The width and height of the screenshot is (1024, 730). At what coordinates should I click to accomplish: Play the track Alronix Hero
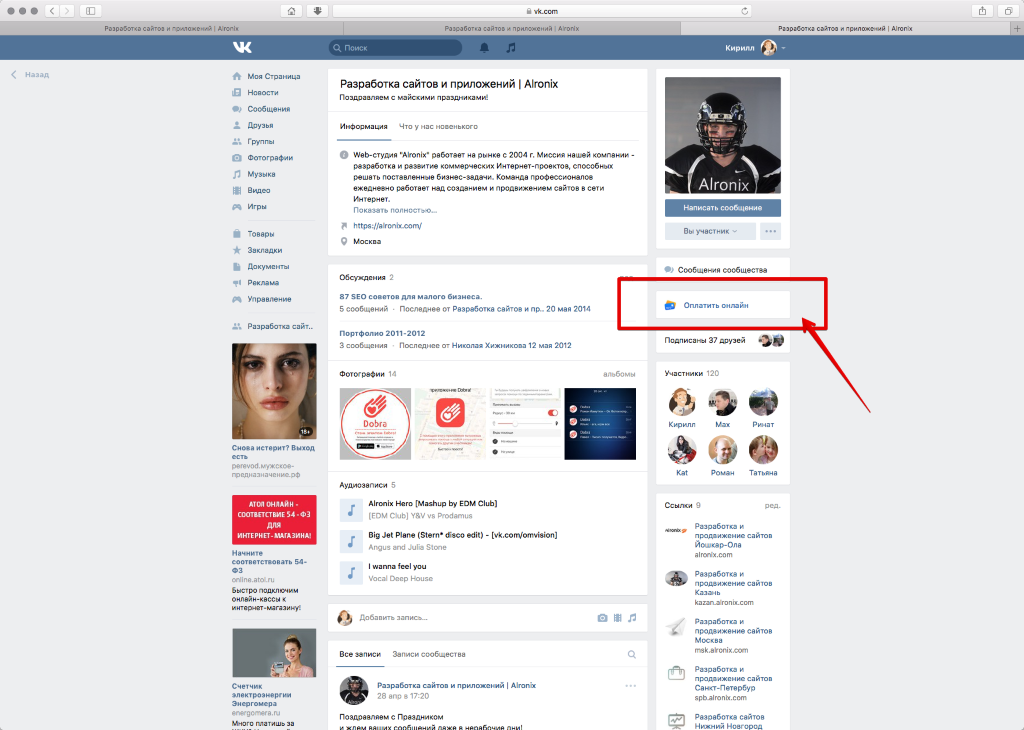click(x=351, y=510)
